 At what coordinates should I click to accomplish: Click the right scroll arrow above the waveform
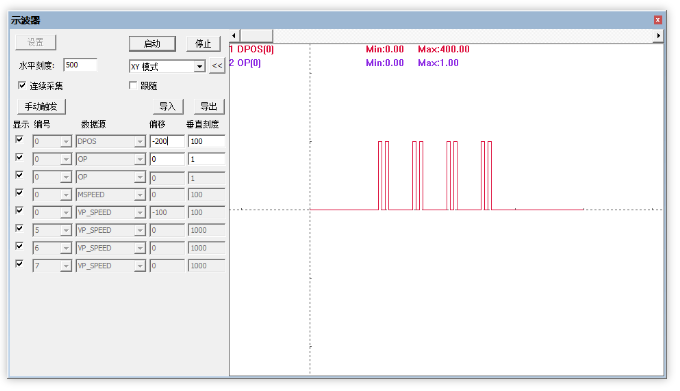coord(658,36)
